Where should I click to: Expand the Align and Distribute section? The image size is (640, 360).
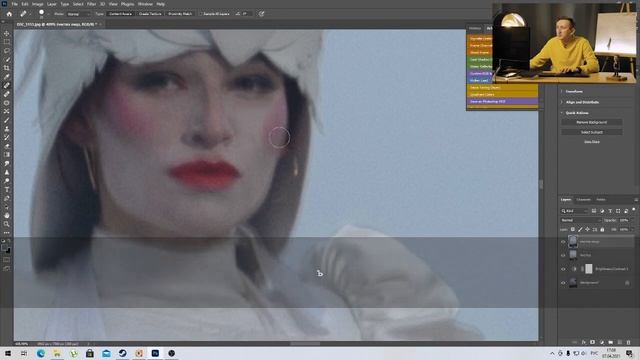pyautogui.click(x=562, y=102)
